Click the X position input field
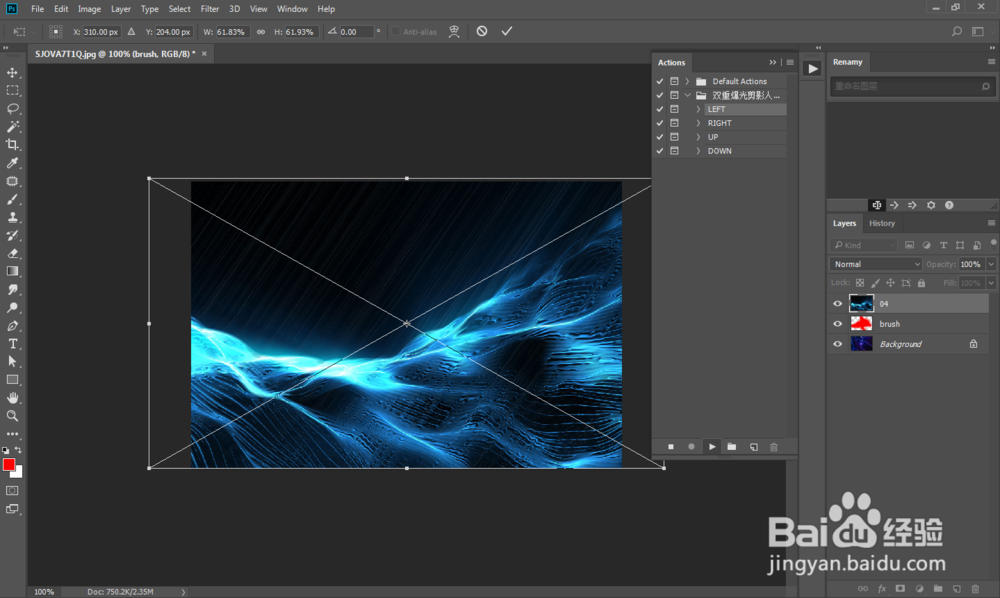The width and height of the screenshot is (1000, 598). [101, 32]
